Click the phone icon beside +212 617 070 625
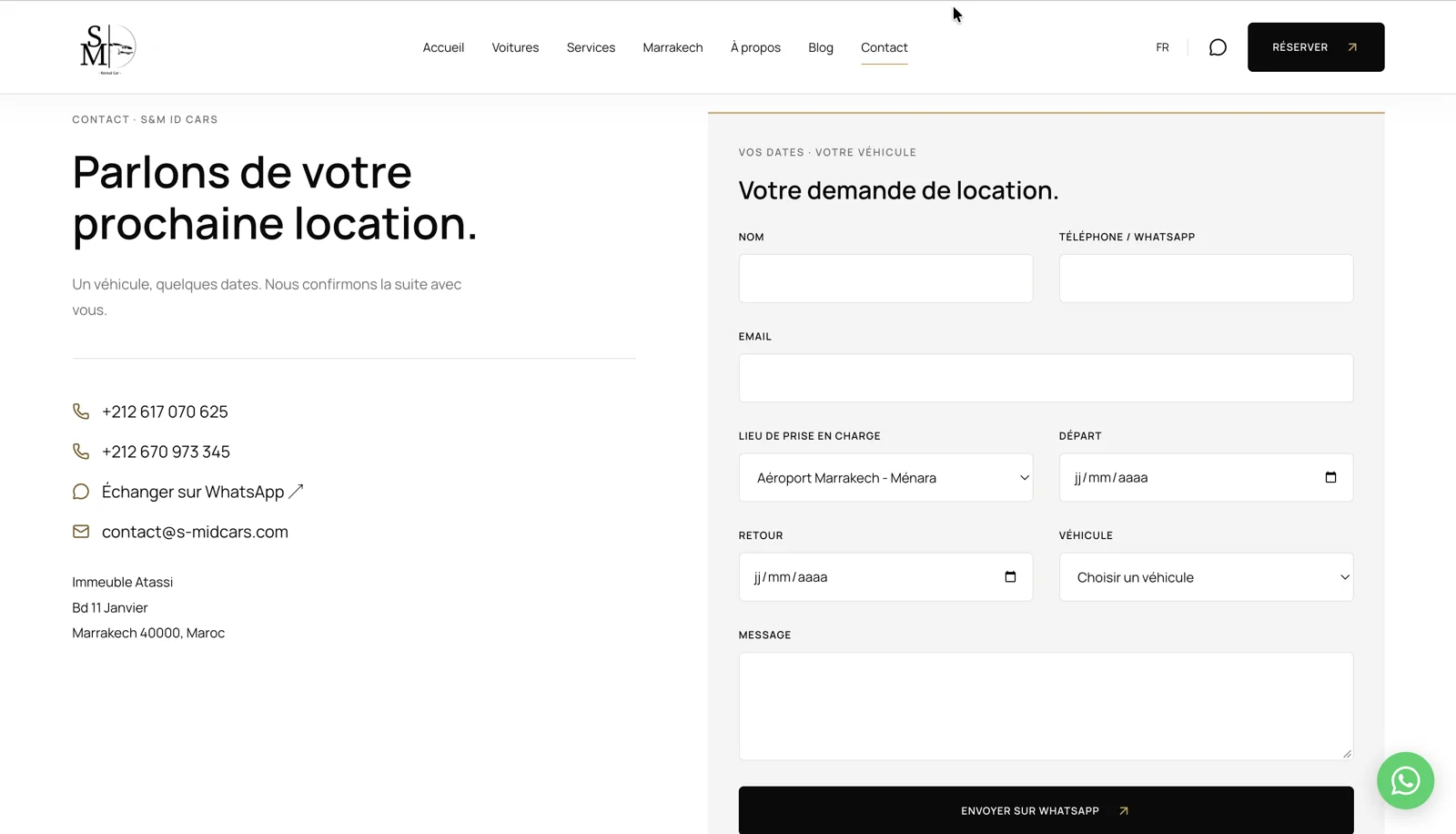1456x834 pixels. (81, 412)
